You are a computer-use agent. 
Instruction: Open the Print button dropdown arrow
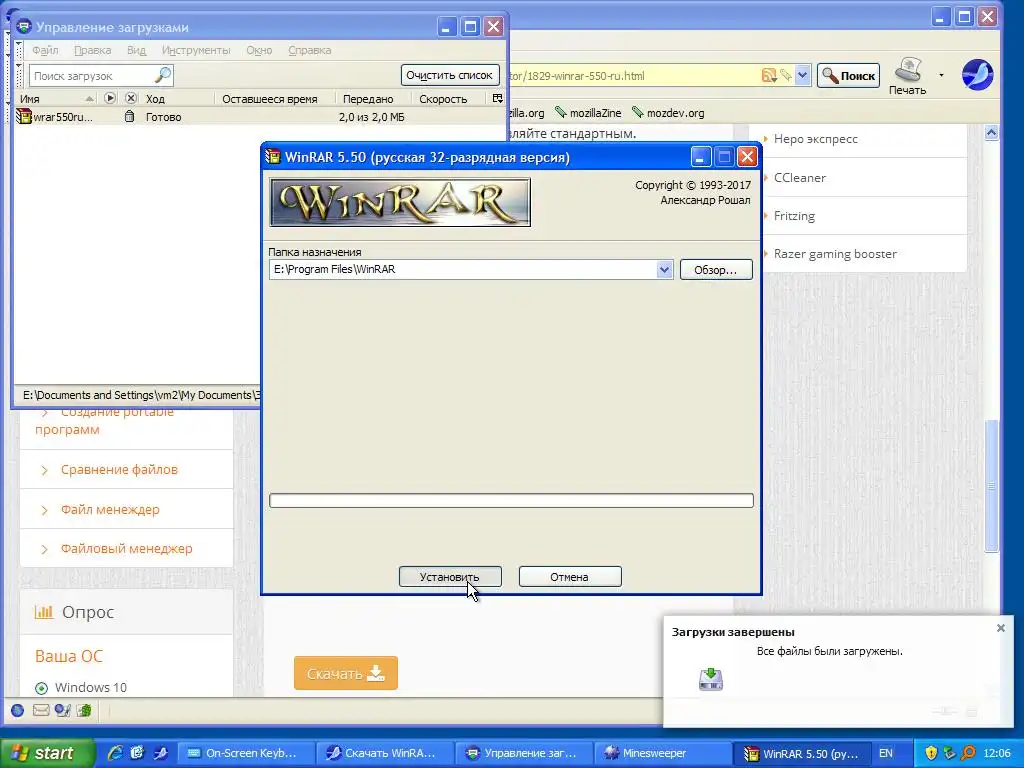(941, 75)
